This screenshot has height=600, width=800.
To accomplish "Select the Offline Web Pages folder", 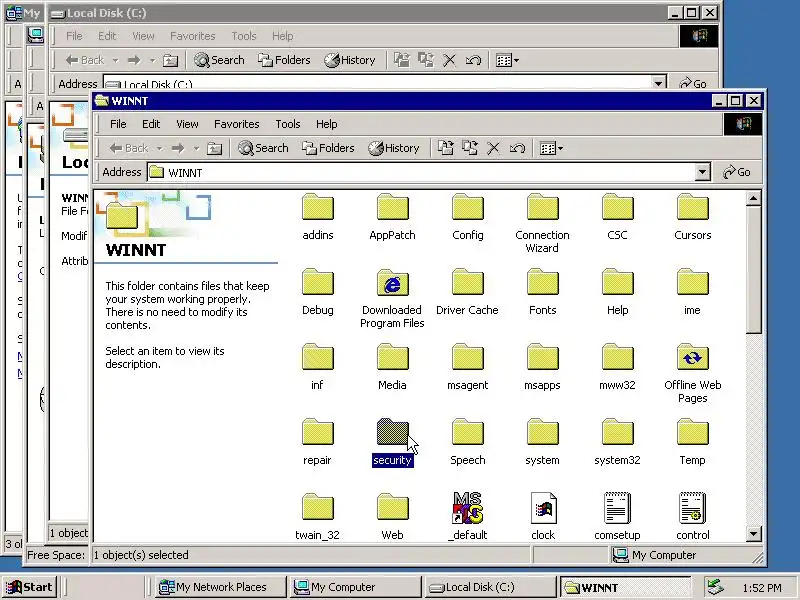I will tap(692, 373).
